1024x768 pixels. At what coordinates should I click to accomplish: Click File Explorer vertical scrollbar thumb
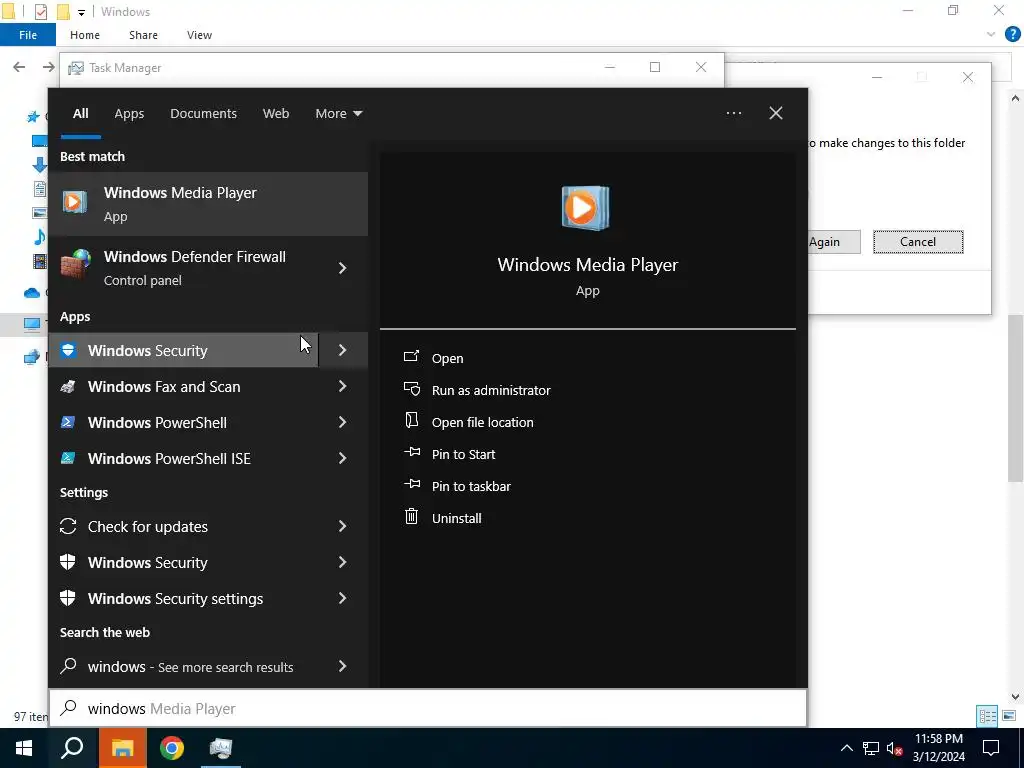pos(1015,398)
